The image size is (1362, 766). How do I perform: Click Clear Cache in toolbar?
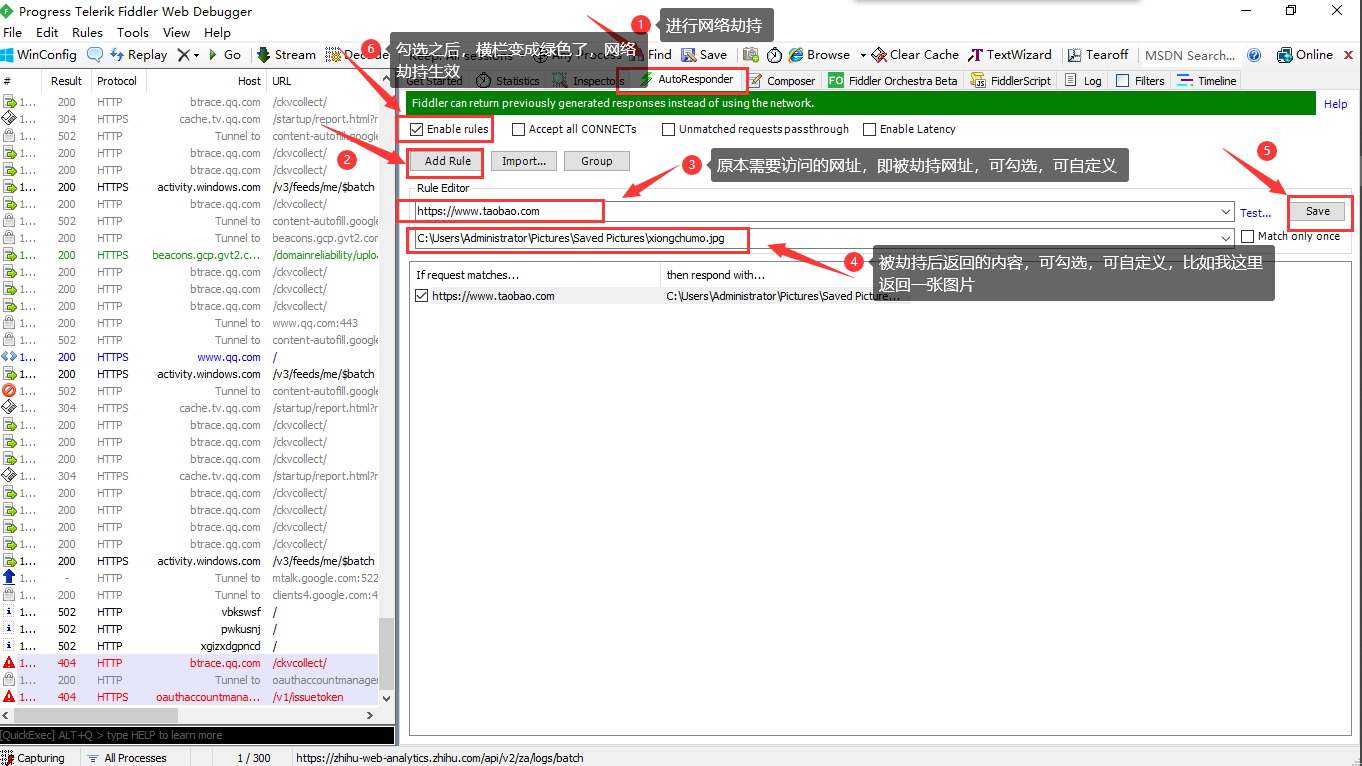point(915,55)
